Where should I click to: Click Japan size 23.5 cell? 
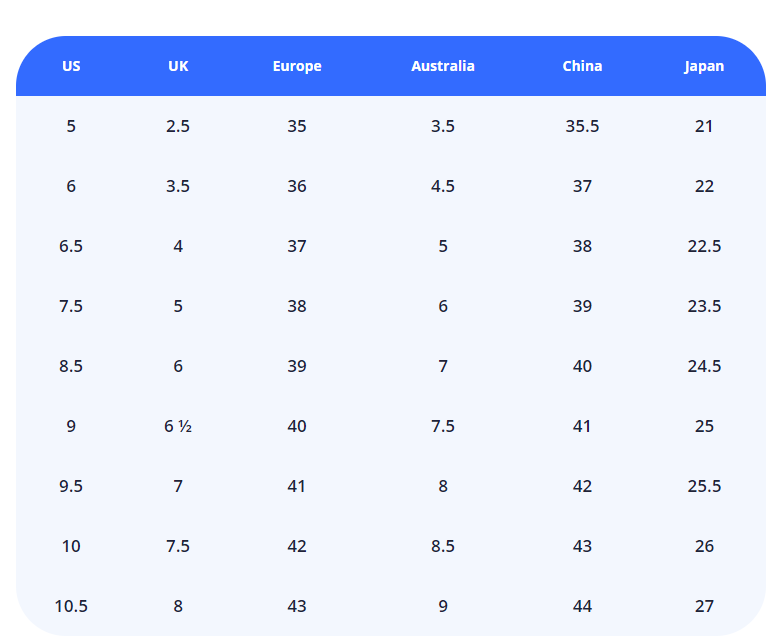[704, 306]
